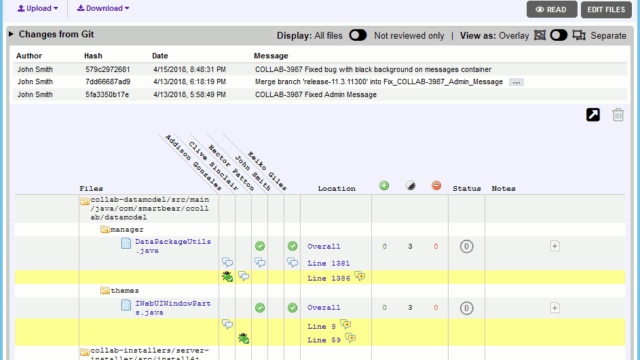Toggle View as between Overlay and Separate

559,35
